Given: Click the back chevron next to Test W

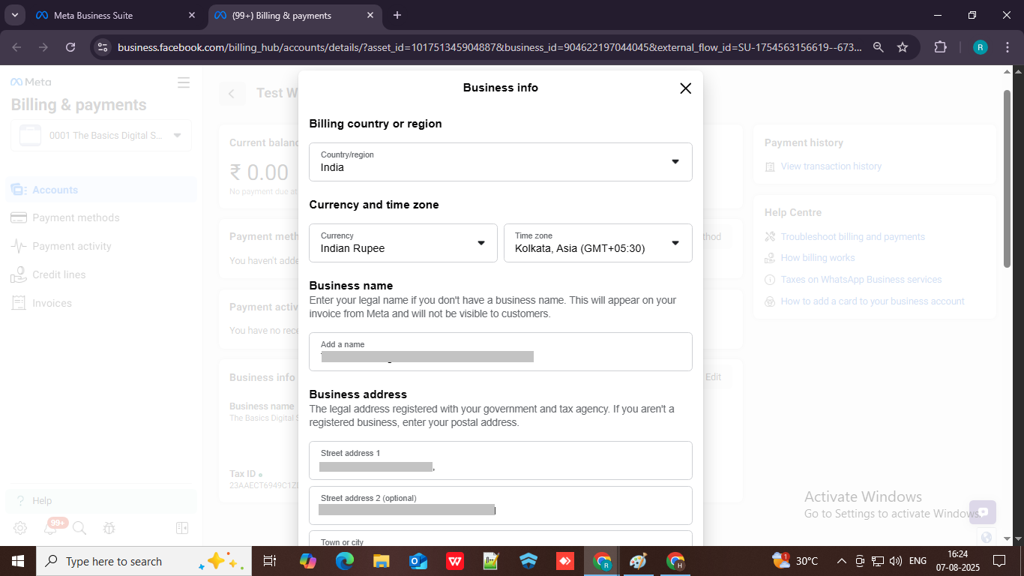Looking at the screenshot, I should tap(232, 93).
